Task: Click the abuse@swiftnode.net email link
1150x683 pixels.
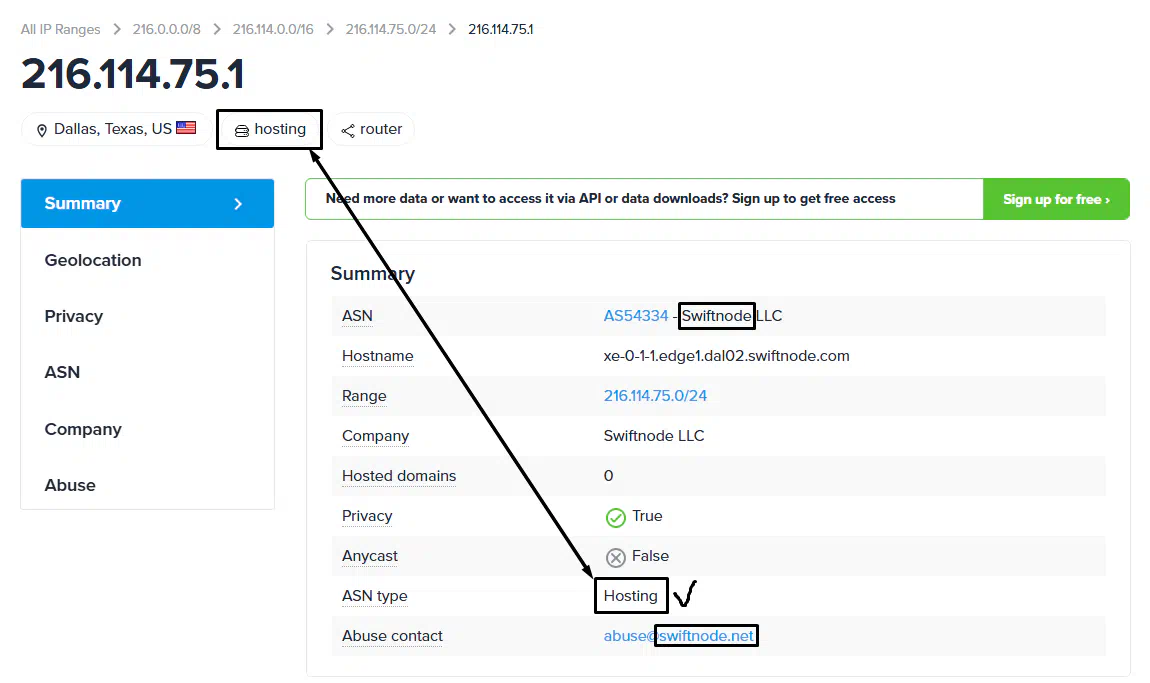Action: pos(679,636)
